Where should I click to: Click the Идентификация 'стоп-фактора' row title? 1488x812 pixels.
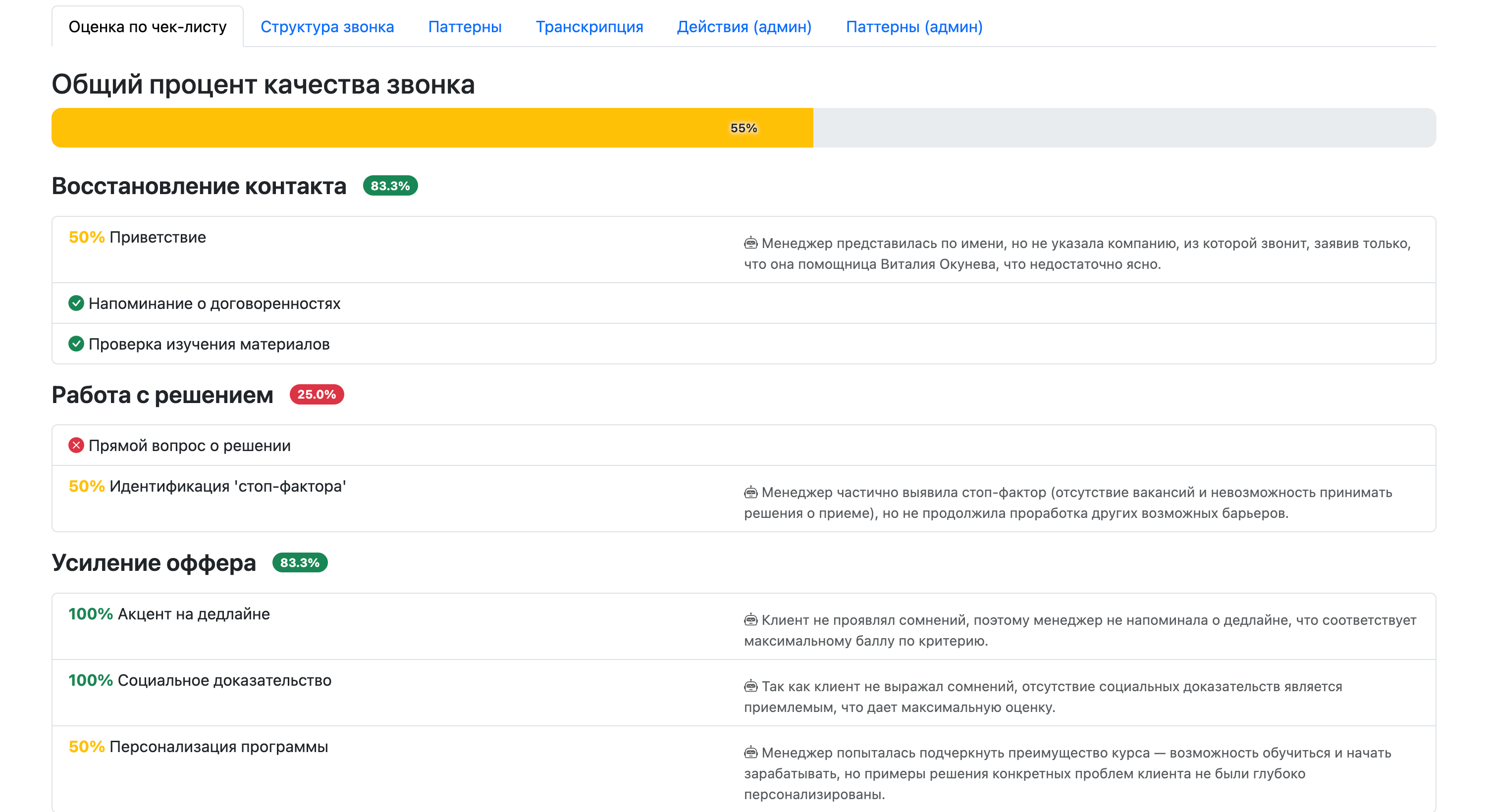point(227,486)
